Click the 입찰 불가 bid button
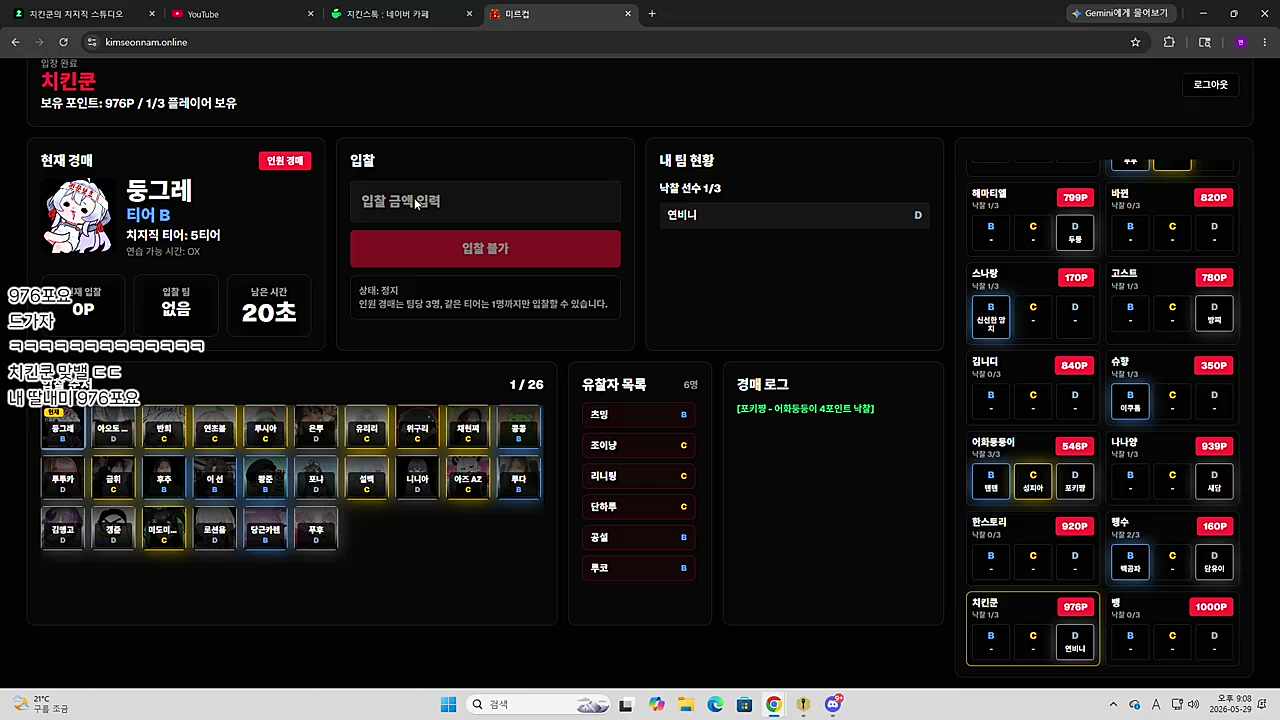This screenshot has height=720, width=1280. 485,248
